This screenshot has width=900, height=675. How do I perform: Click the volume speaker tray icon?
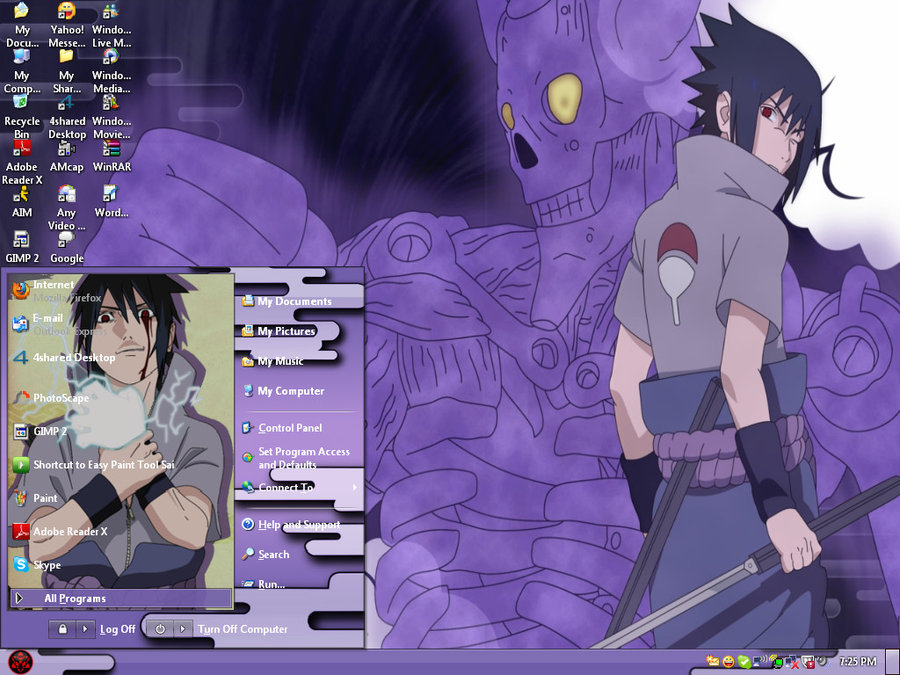pyautogui.click(x=822, y=660)
